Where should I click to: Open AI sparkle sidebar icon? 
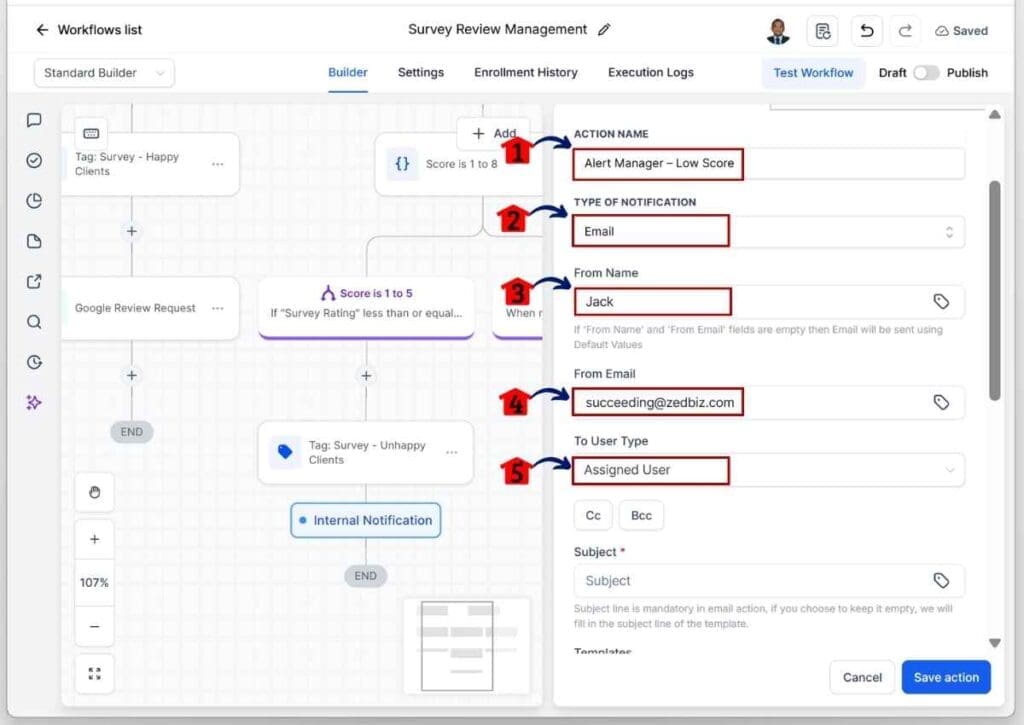[34, 402]
